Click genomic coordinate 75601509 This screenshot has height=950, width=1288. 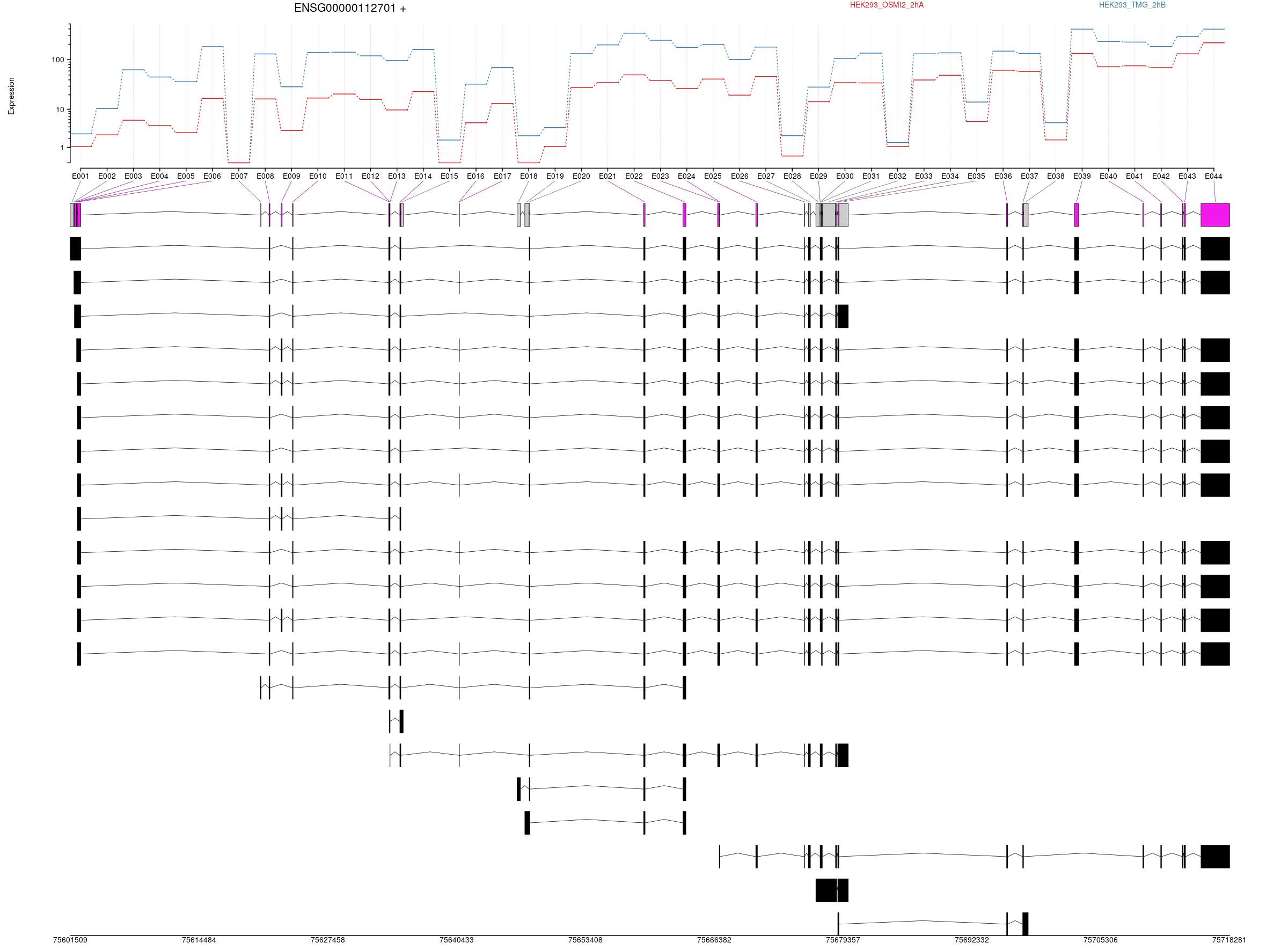(x=70, y=940)
